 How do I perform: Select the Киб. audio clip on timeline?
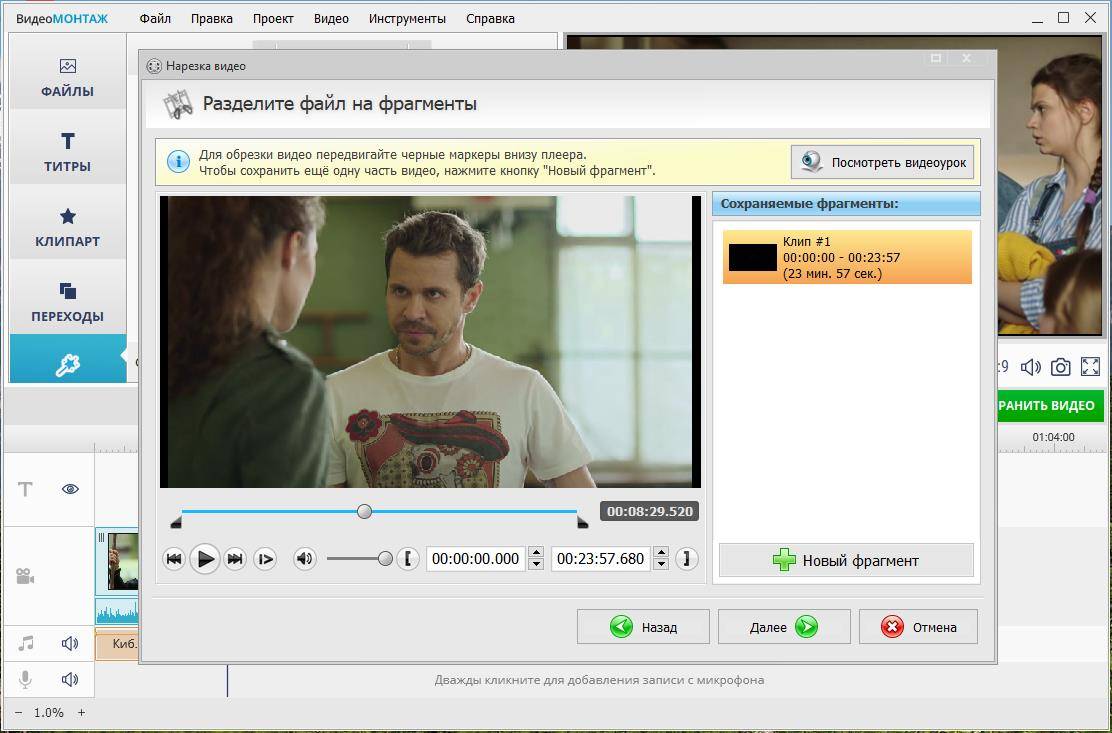coord(118,644)
